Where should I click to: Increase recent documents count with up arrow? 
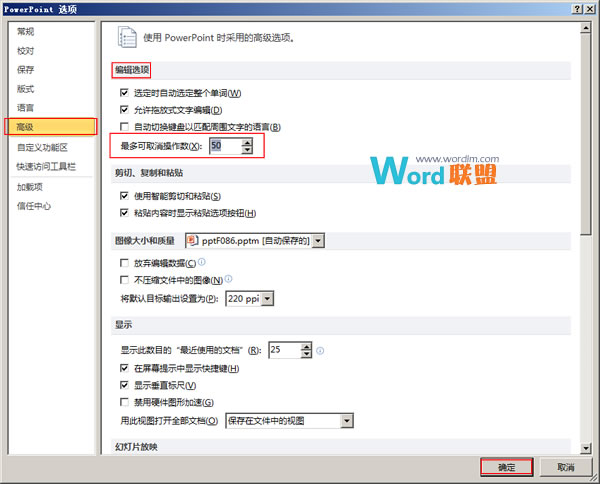pos(307,346)
